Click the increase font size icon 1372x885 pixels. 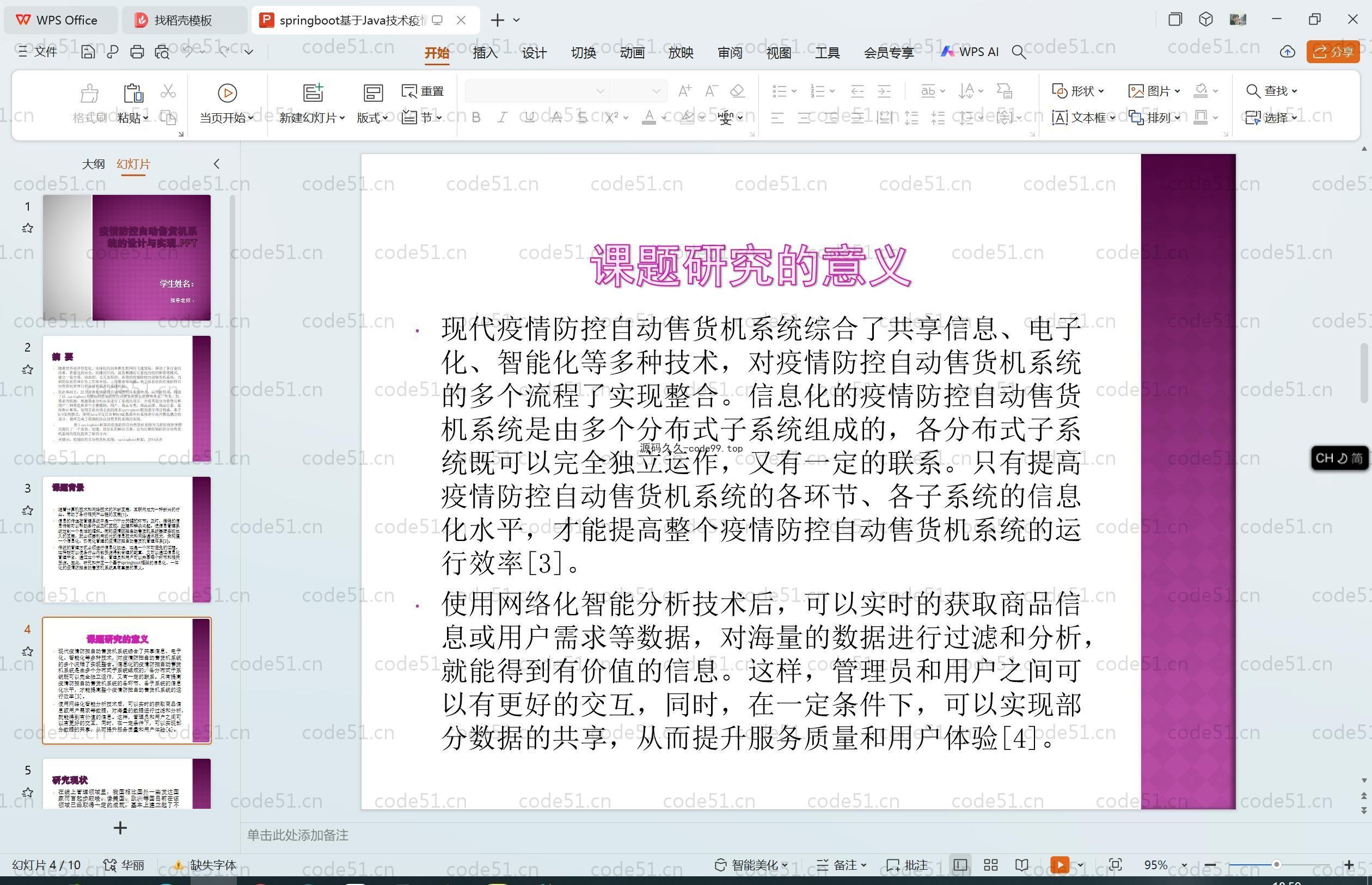coord(684,91)
